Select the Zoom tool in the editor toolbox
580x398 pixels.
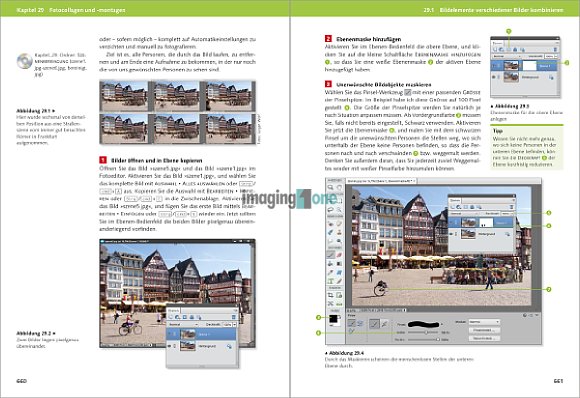tap(330, 188)
